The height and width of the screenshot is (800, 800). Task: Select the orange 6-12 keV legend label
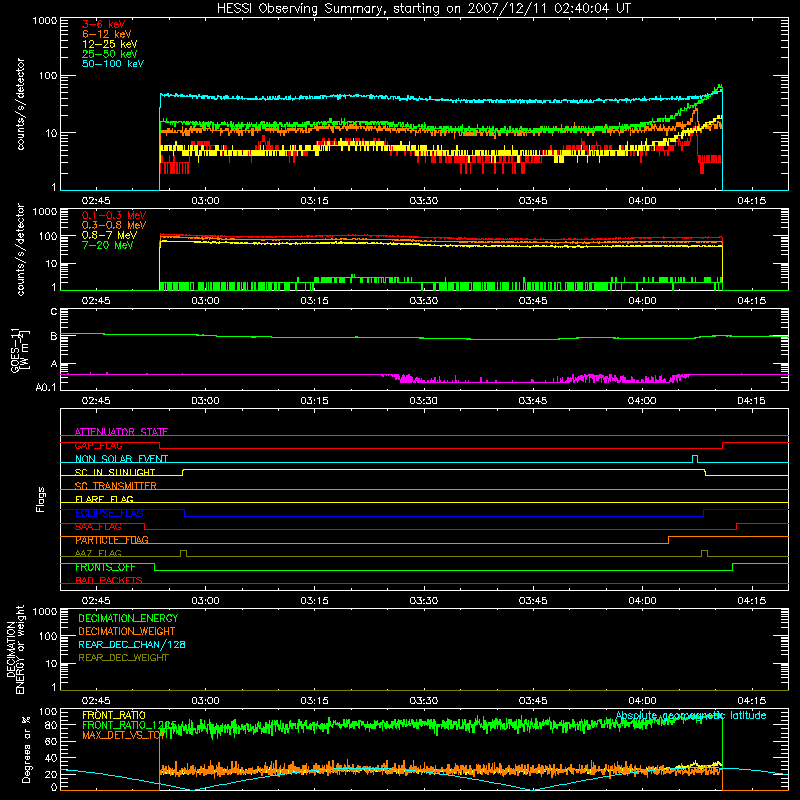[107, 34]
